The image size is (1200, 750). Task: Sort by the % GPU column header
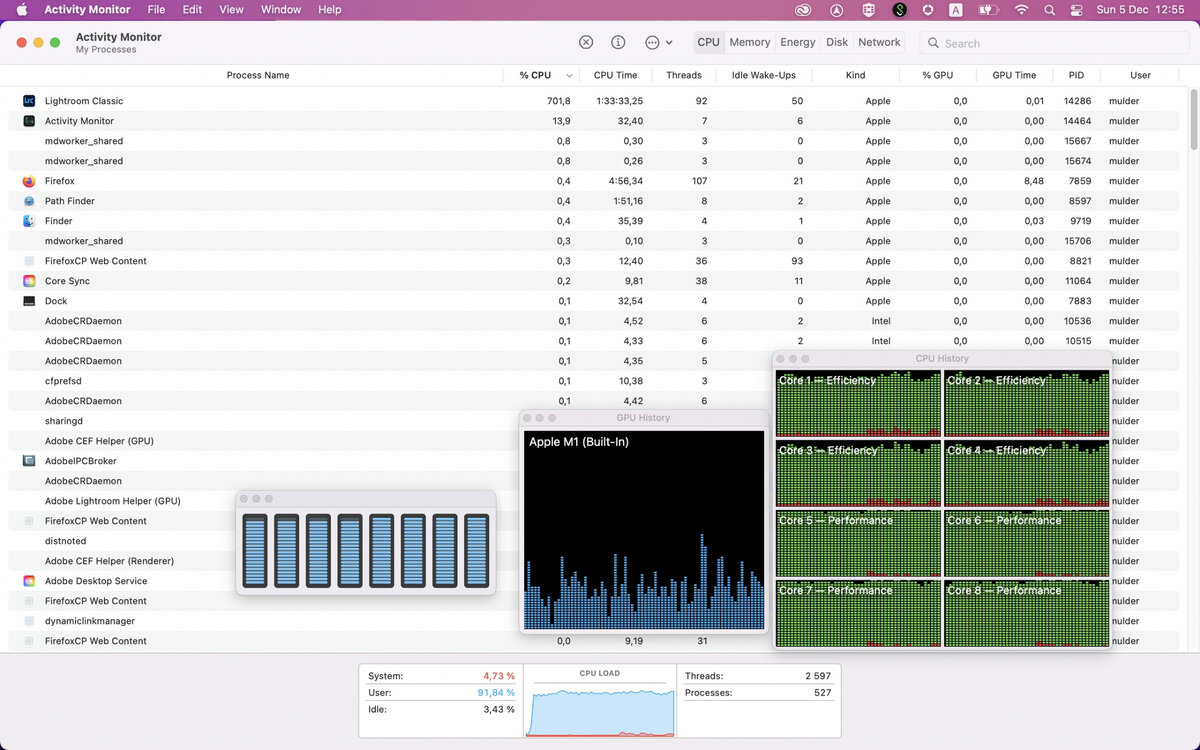[x=938, y=75]
